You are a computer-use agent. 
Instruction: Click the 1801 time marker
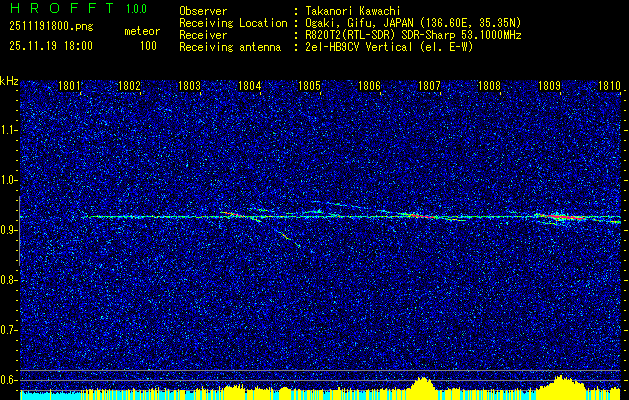coord(70,86)
